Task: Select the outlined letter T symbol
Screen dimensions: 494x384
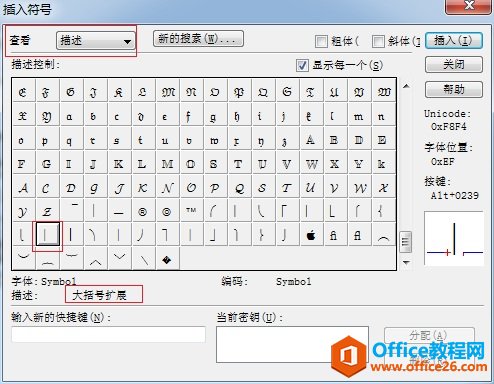Action: [238, 164]
